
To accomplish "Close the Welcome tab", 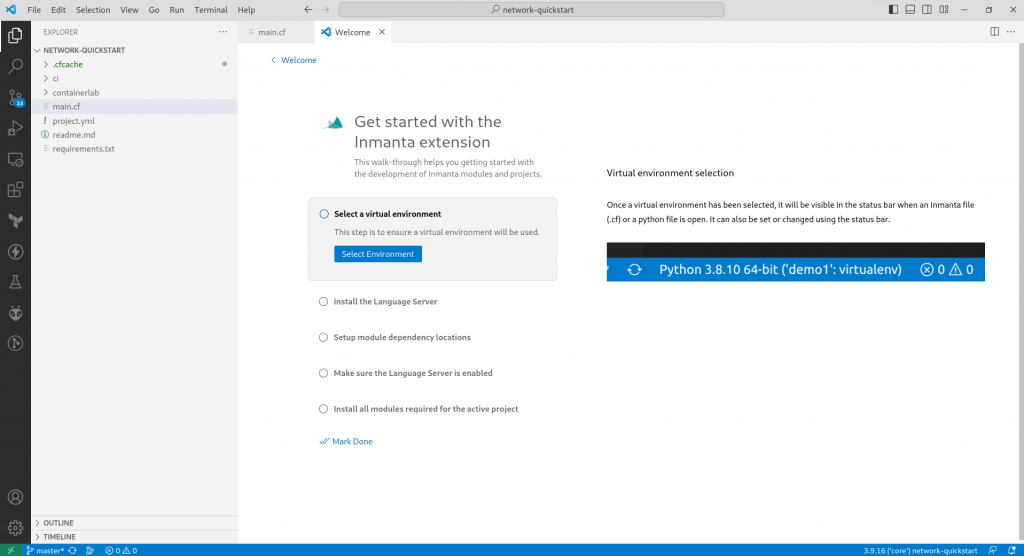I will tap(382, 32).
